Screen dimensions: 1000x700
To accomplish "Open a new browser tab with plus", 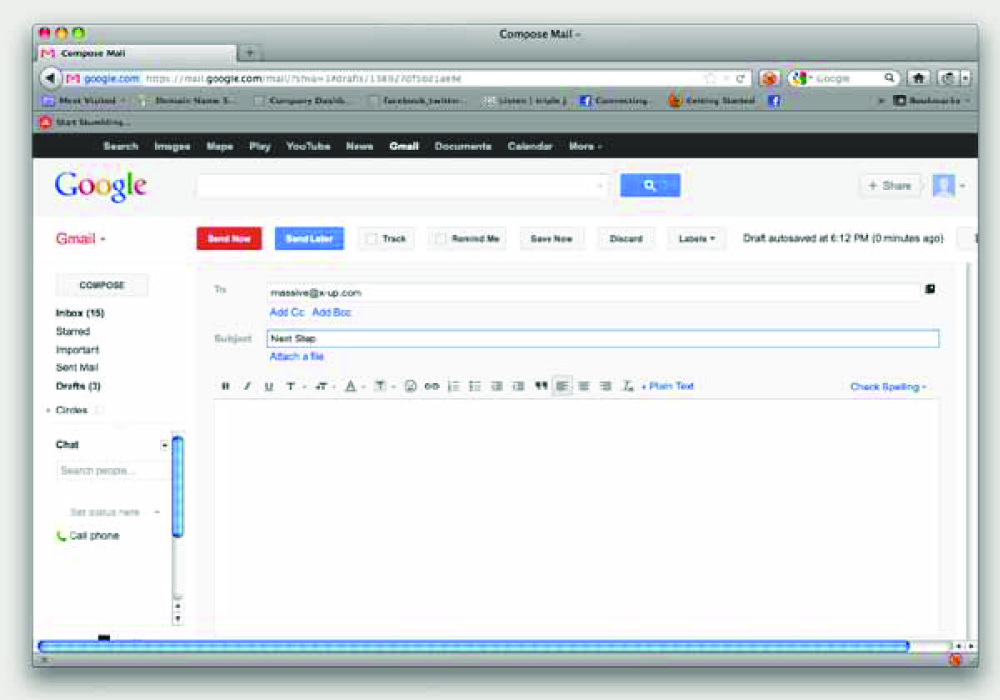I will click(250, 53).
